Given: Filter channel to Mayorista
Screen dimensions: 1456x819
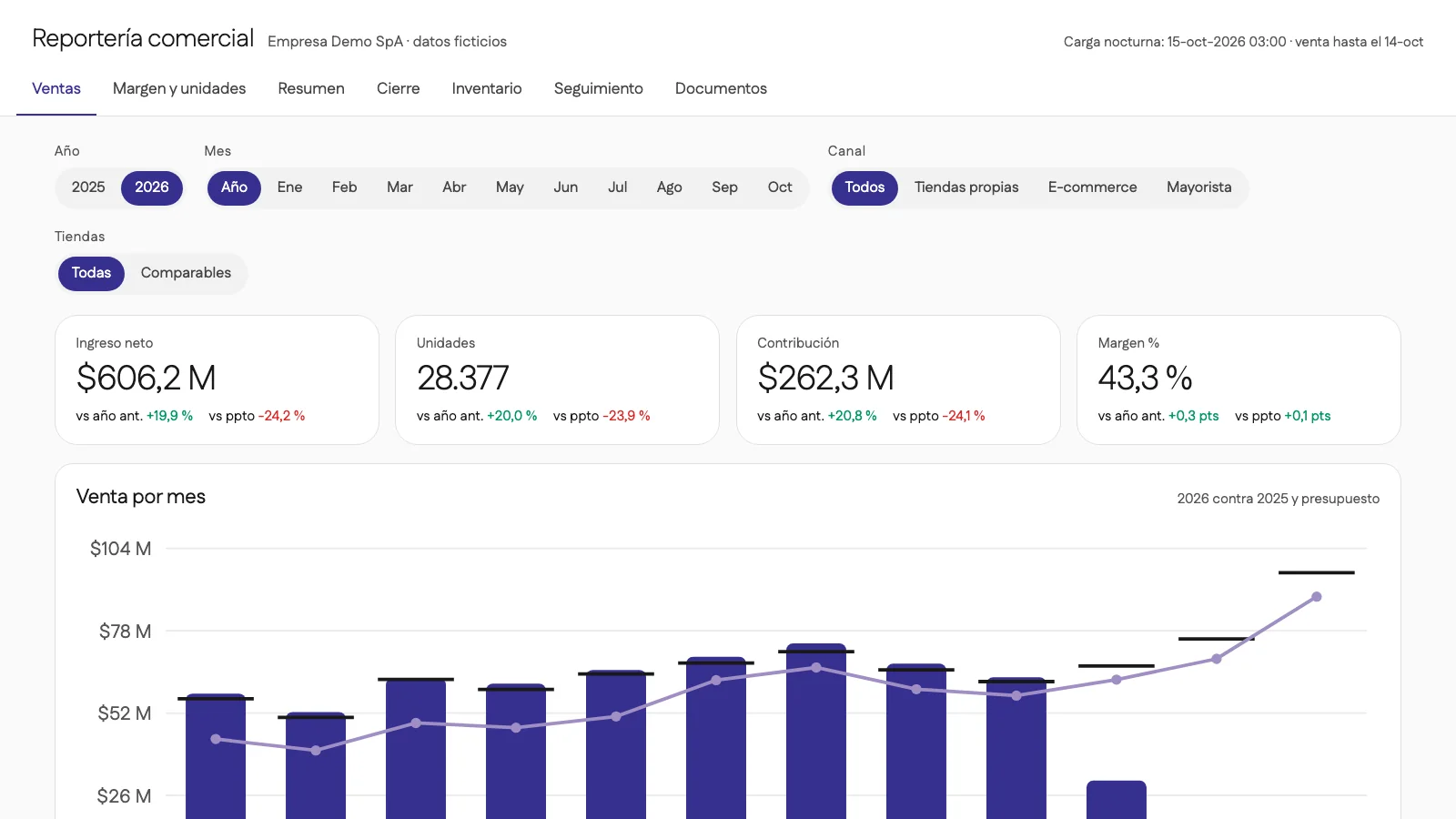Looking at the screenshot, I should 1199,187.
